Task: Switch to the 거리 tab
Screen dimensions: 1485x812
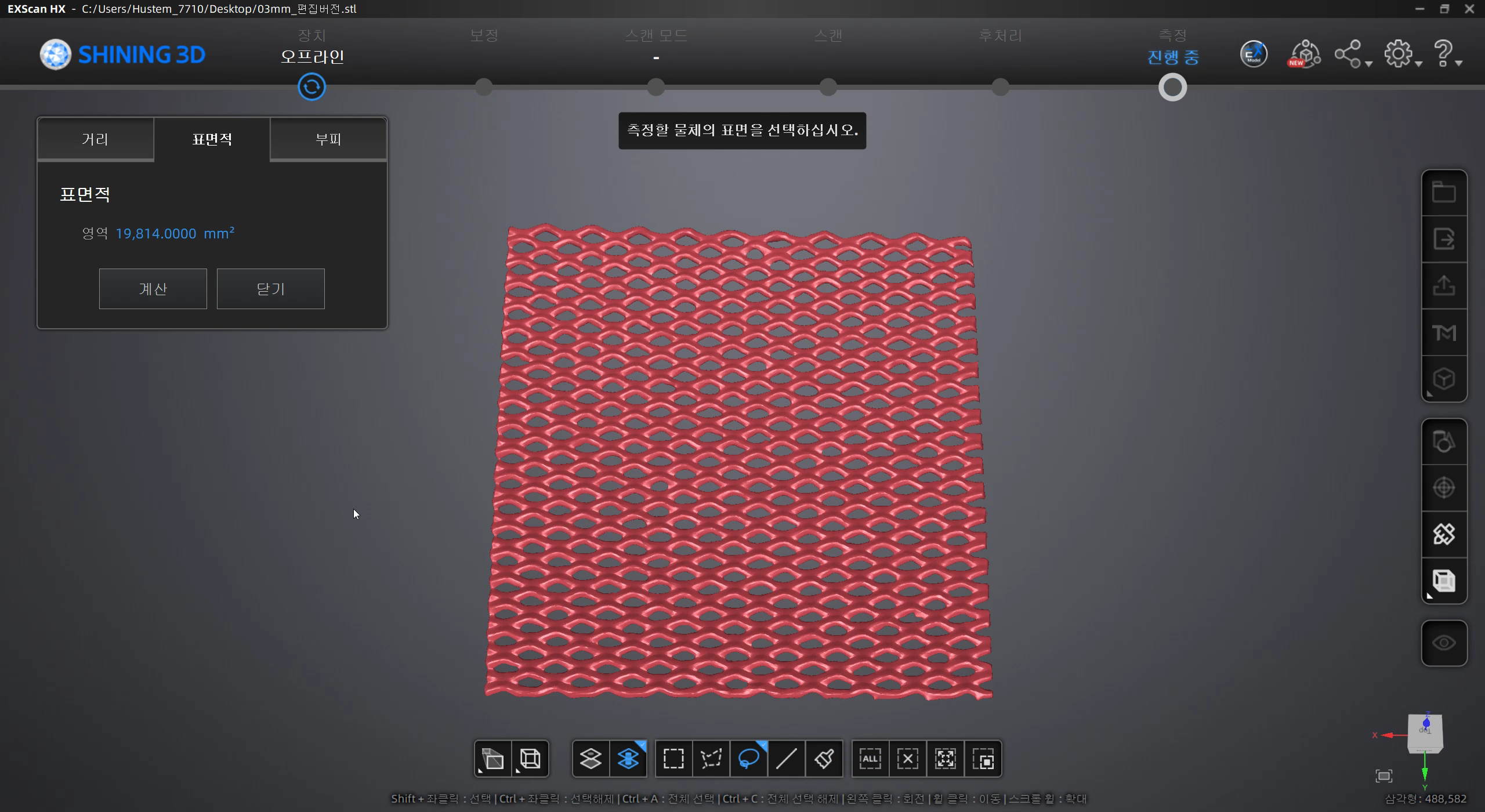Action: point(95,139)
